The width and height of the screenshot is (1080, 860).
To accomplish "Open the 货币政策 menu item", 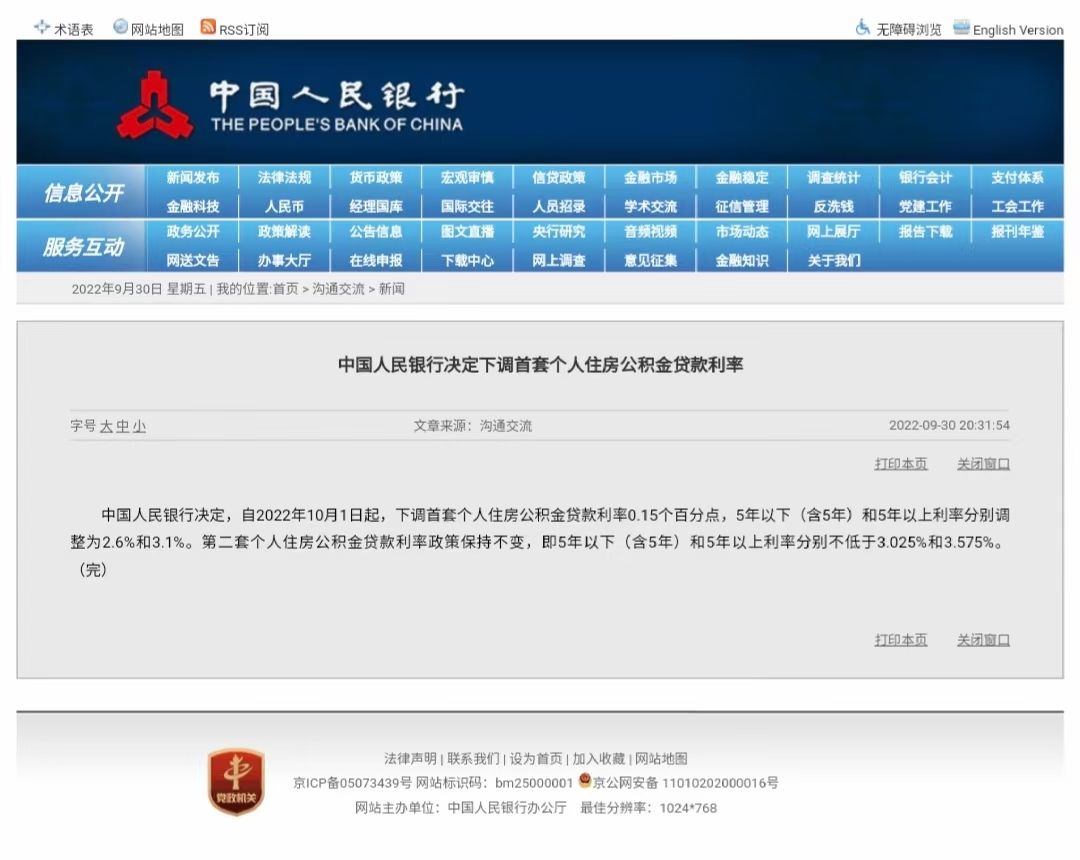I will point(376,178).
